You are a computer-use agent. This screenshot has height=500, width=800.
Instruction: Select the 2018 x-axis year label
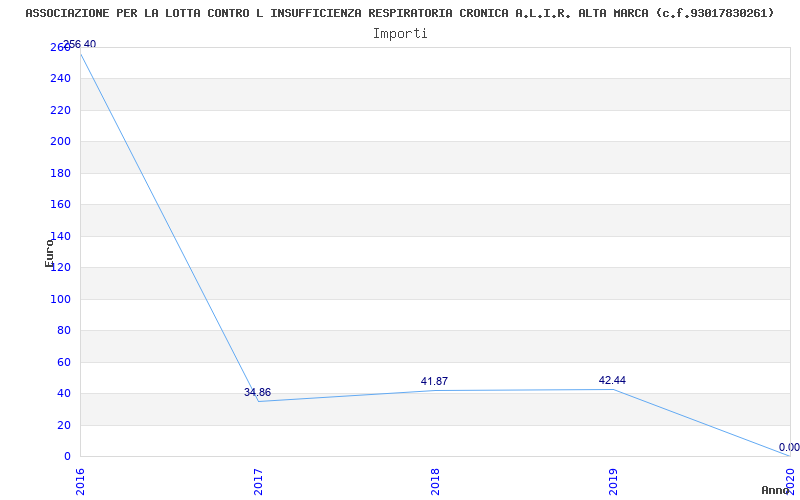point(435,482)
